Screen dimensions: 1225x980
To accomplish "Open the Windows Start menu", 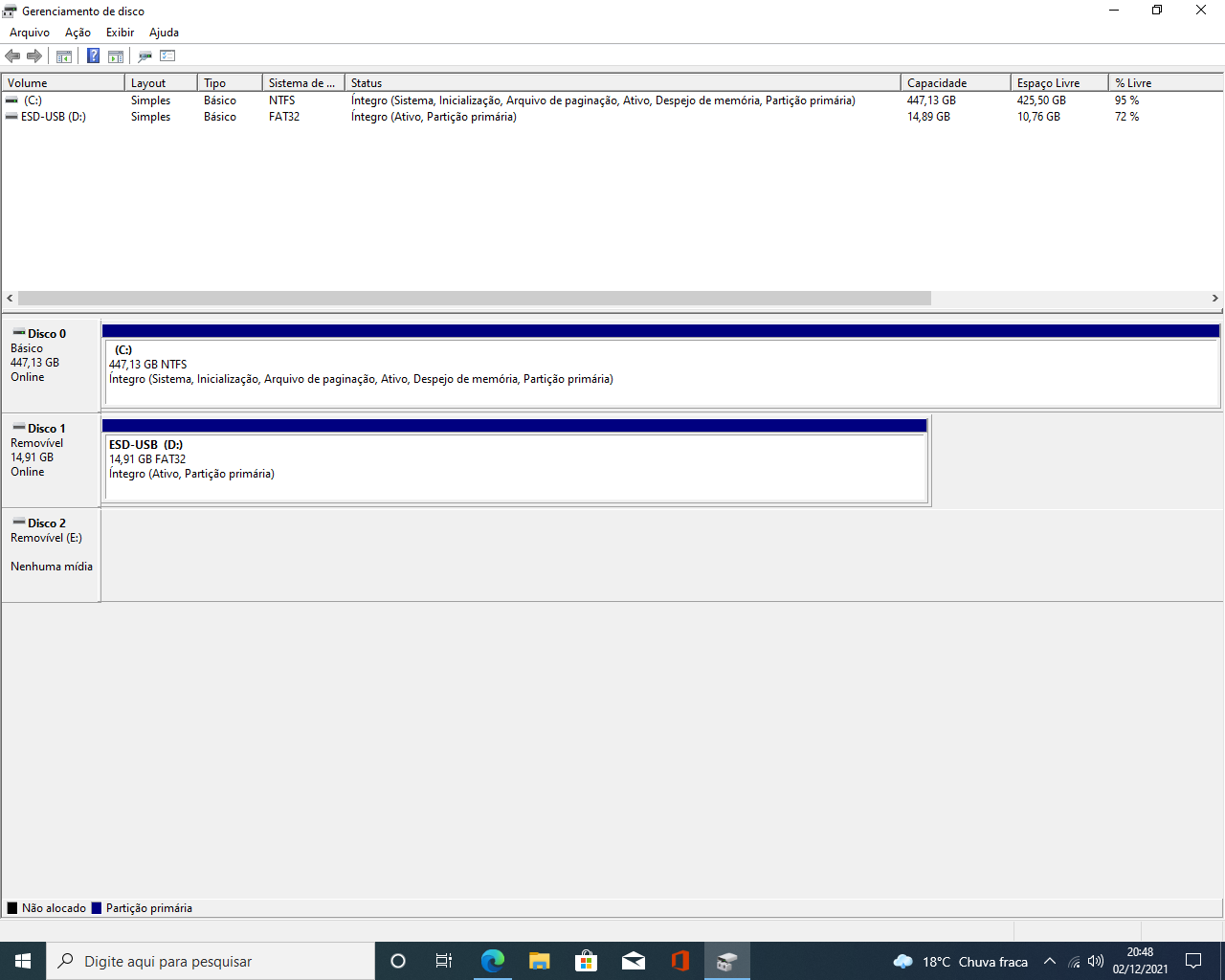I will [23, 961].
